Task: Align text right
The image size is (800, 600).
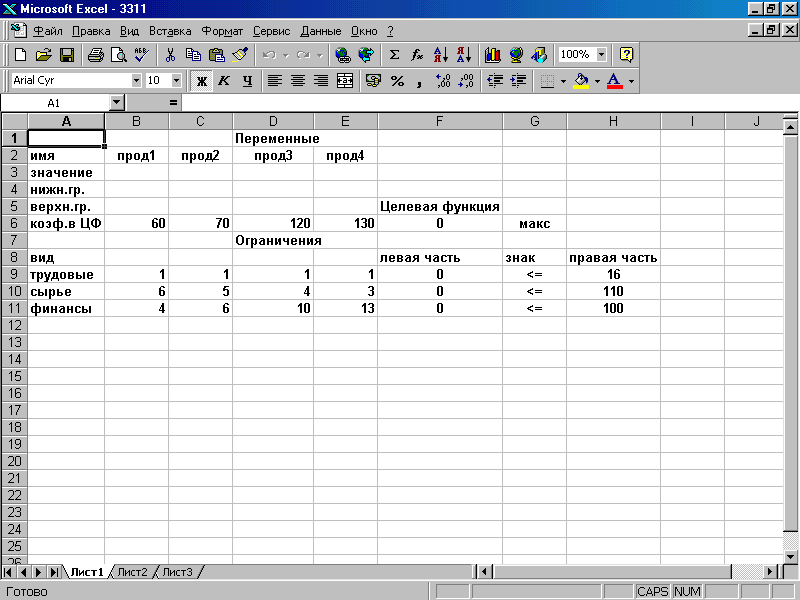Action: [x=321, y=81]
